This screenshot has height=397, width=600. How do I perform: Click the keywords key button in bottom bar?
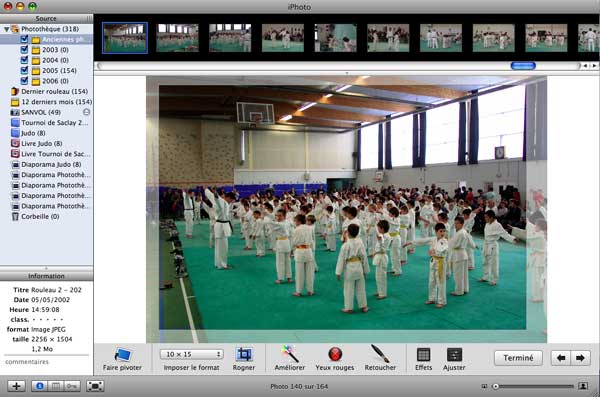[72, 386]
